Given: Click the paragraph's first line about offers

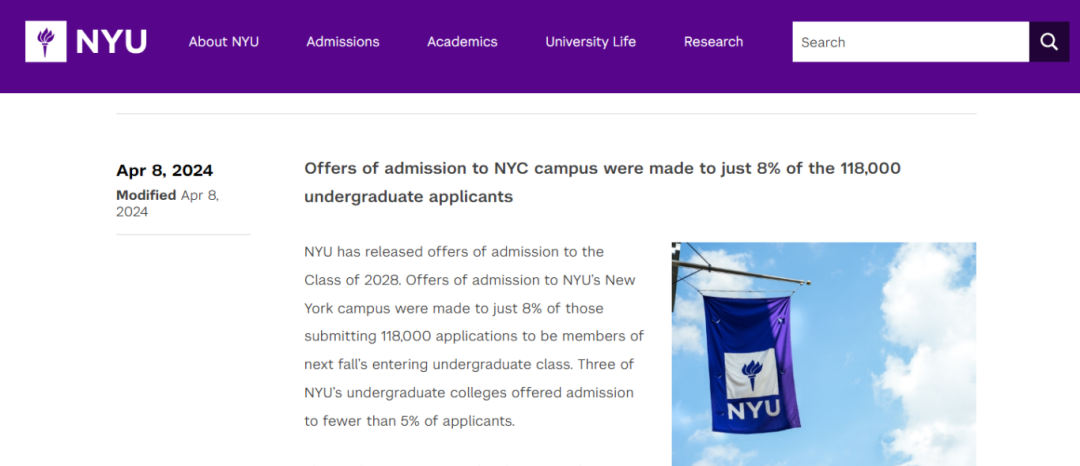Looking at the screenshot, I should [454, 252].
